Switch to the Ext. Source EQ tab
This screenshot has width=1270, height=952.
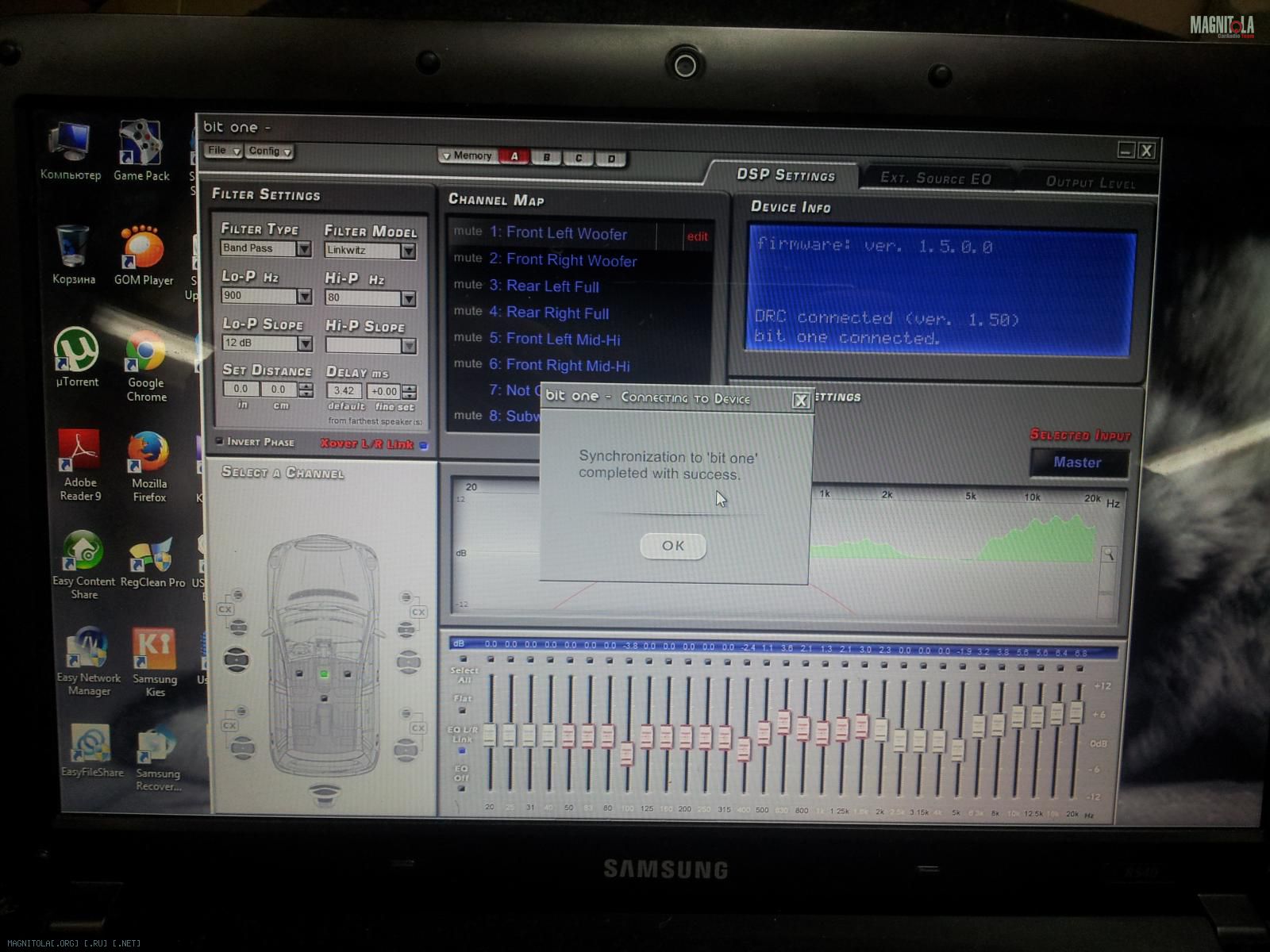[936, 178]
